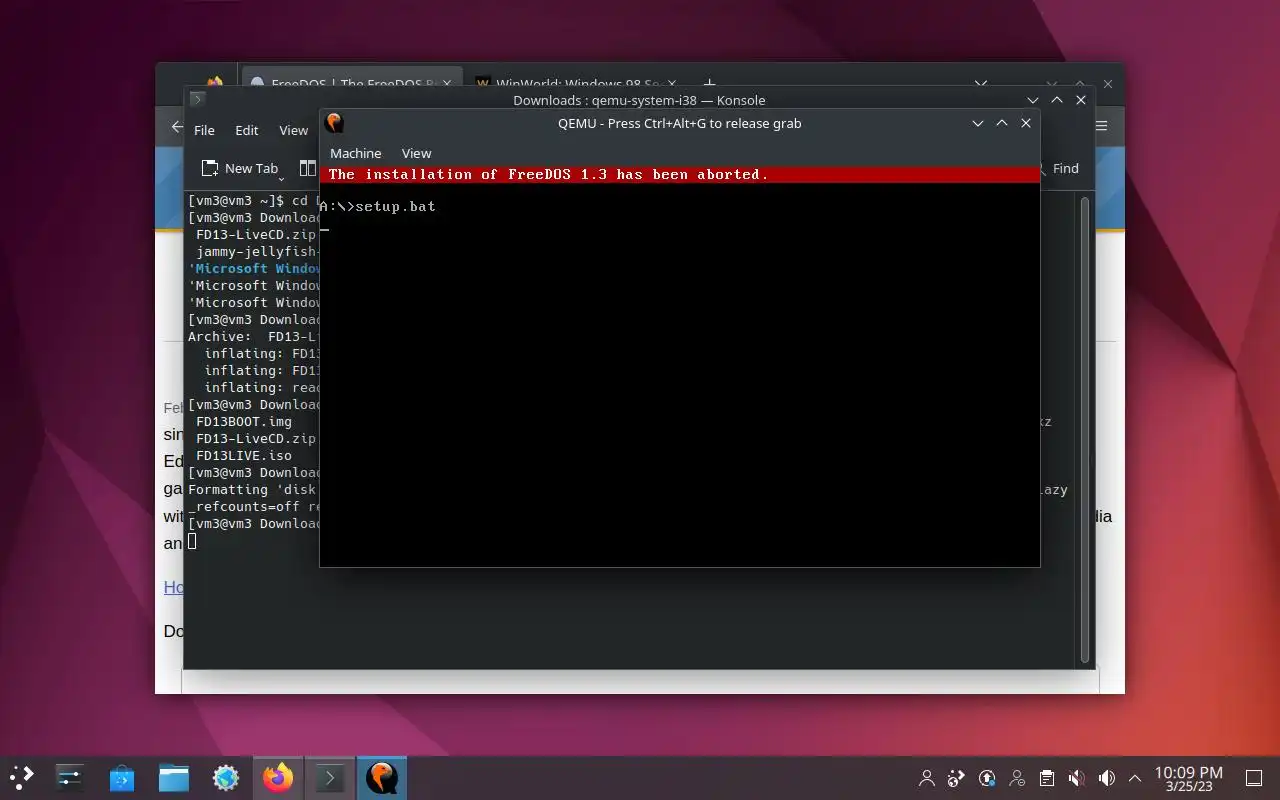Click the sliders icon next to the application launcher

pyautogui.click(x=70, y=777)
